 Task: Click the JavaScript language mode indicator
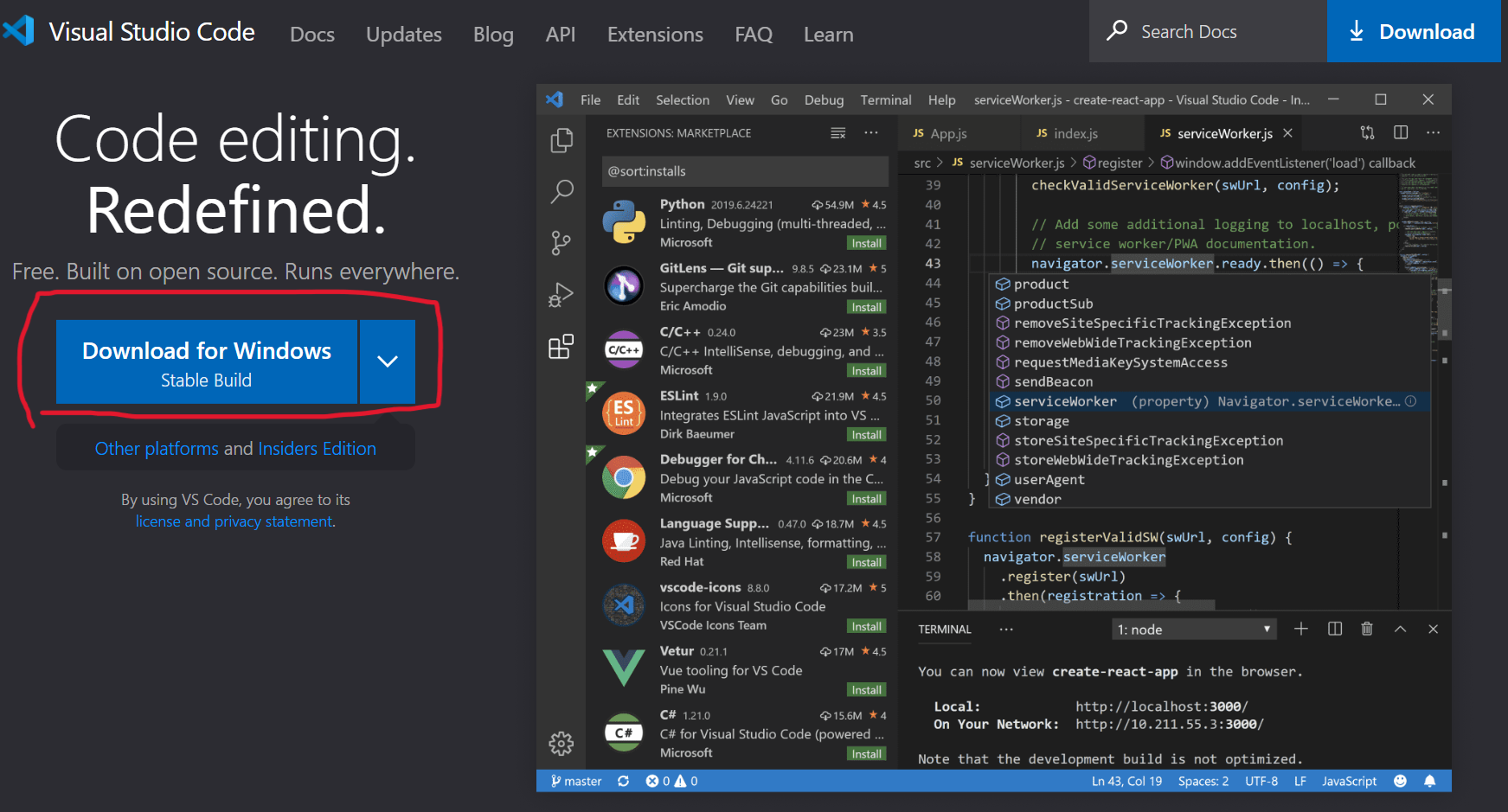[x=1349, y=781]
